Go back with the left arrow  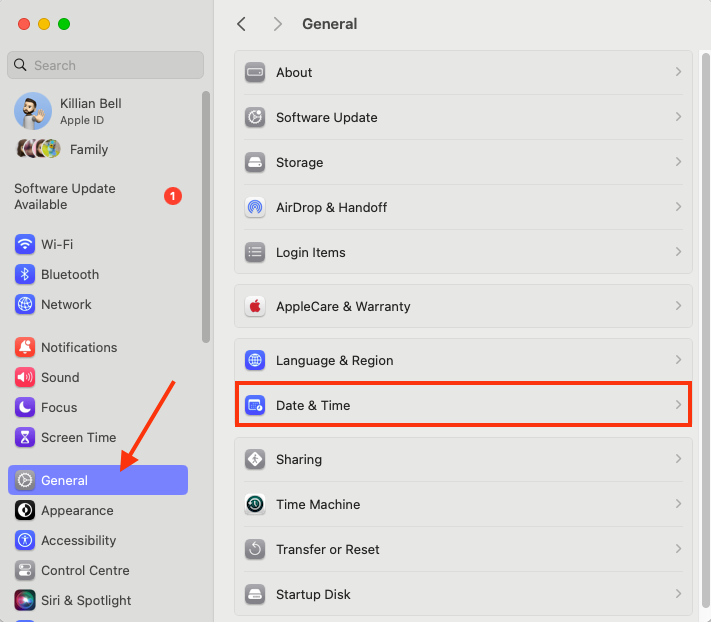241,24
